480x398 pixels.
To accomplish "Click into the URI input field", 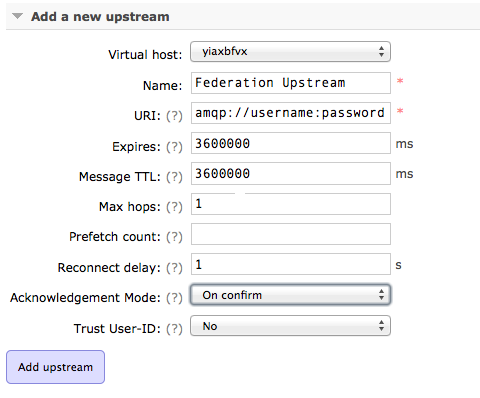I will (291, 113).
